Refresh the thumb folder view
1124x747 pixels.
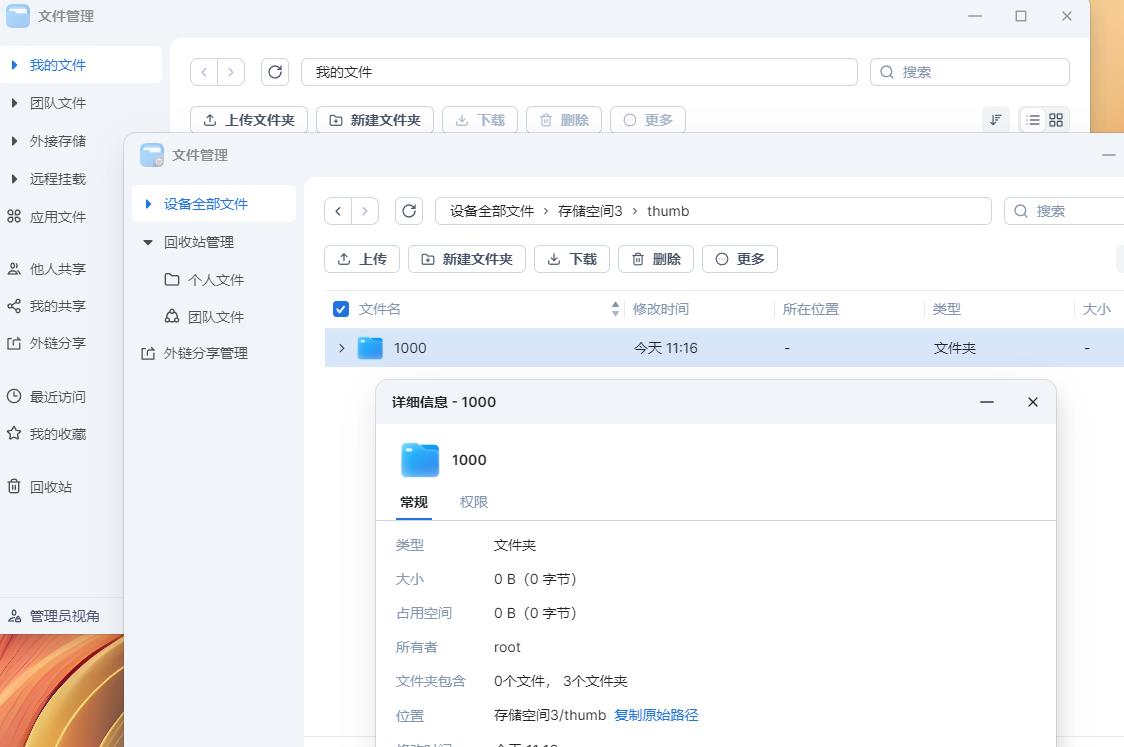pos(408,211)
